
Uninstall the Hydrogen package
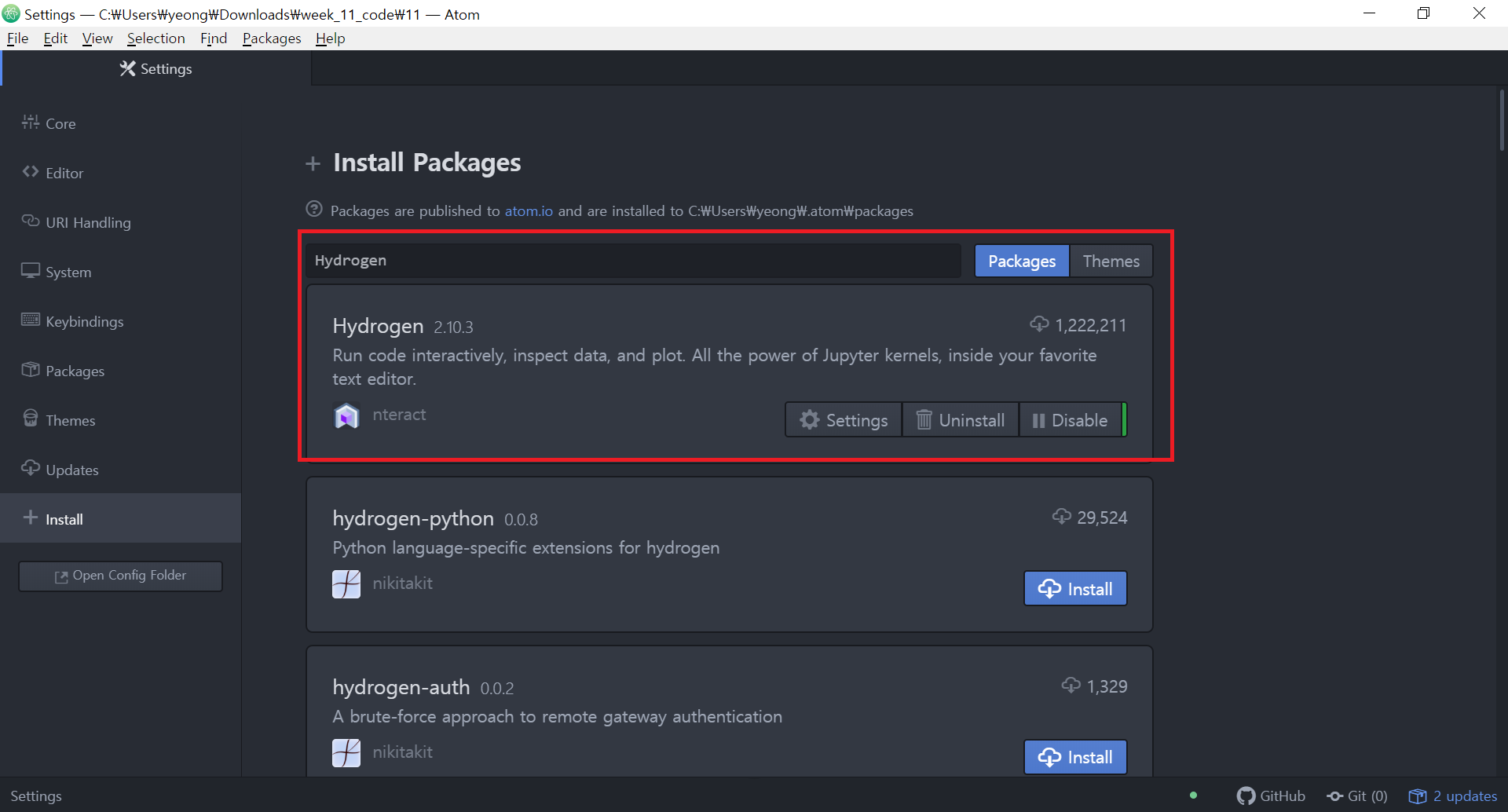click(961, 420)
